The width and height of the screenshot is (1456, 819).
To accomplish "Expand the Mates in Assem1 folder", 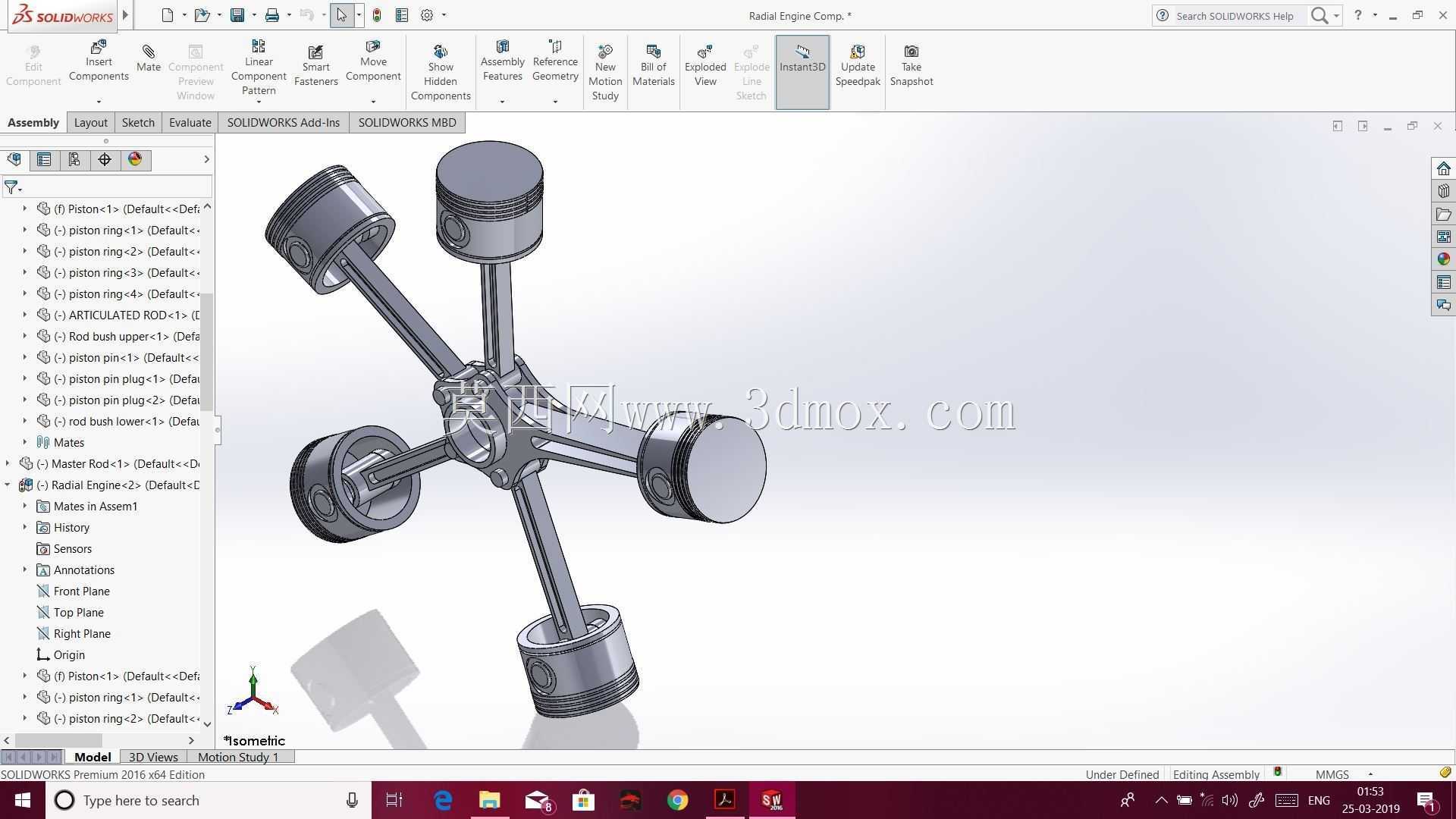I will coord(24,506).
